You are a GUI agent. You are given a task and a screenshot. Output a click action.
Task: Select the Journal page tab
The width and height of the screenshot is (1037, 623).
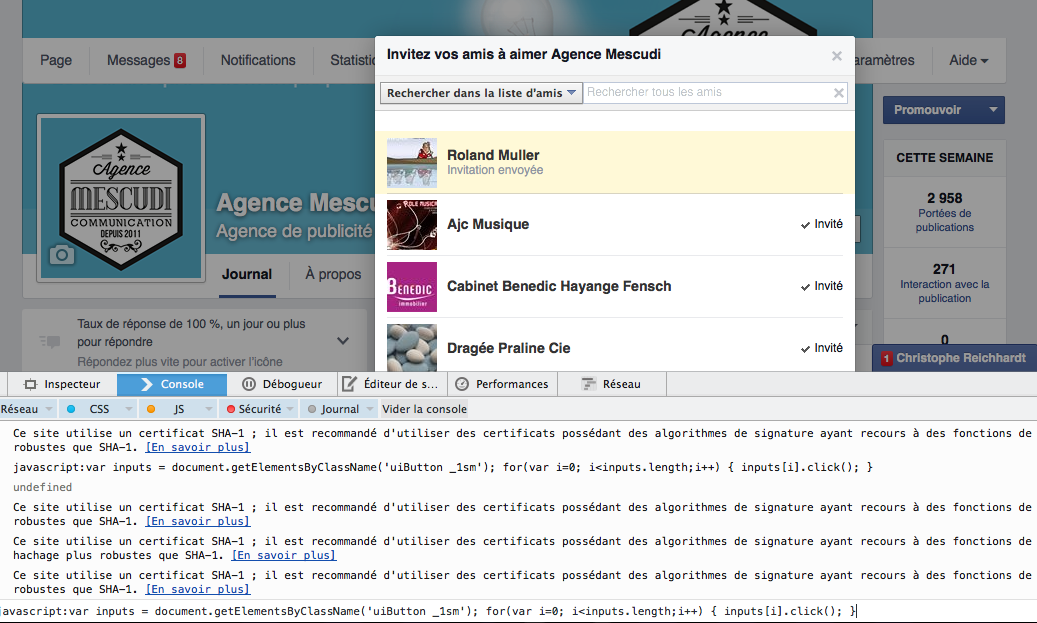click(247, 274)
